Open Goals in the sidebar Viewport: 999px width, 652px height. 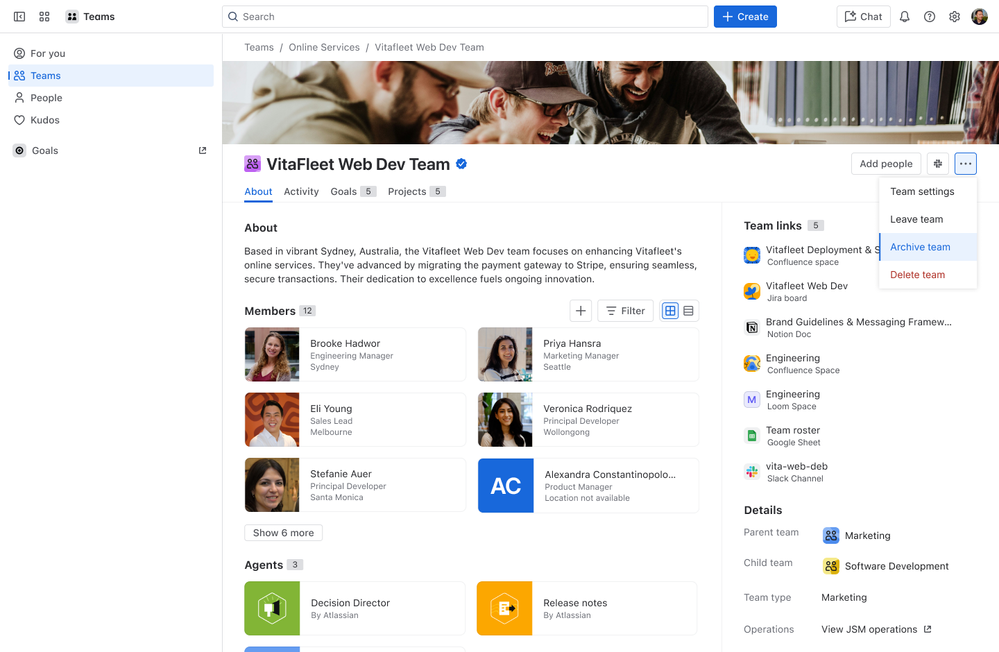pyautogui.click(x=111, y=150)
